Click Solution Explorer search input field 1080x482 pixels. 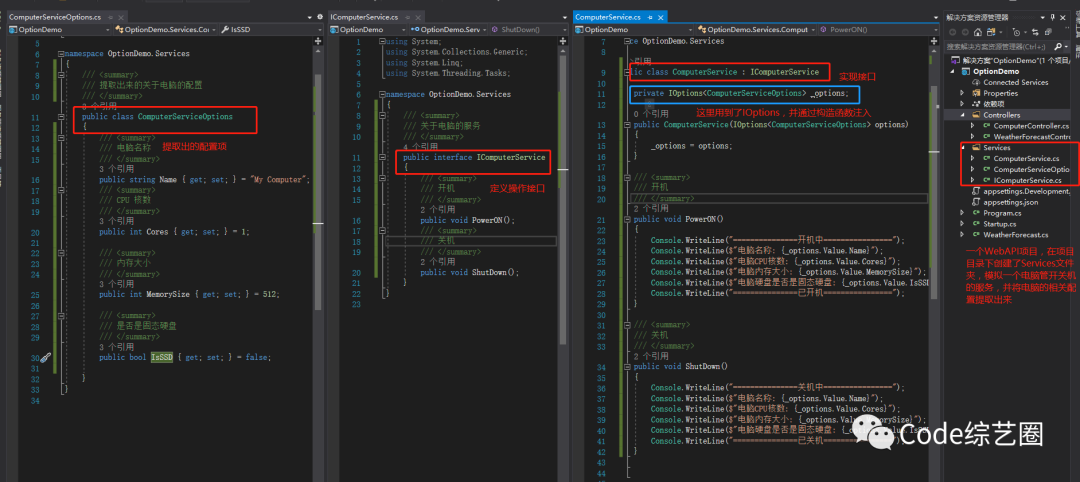(999, 46)
